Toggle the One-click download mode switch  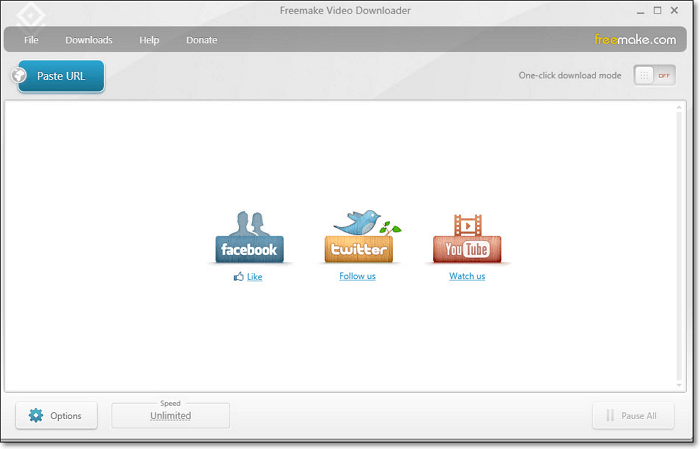click(655, 76)
